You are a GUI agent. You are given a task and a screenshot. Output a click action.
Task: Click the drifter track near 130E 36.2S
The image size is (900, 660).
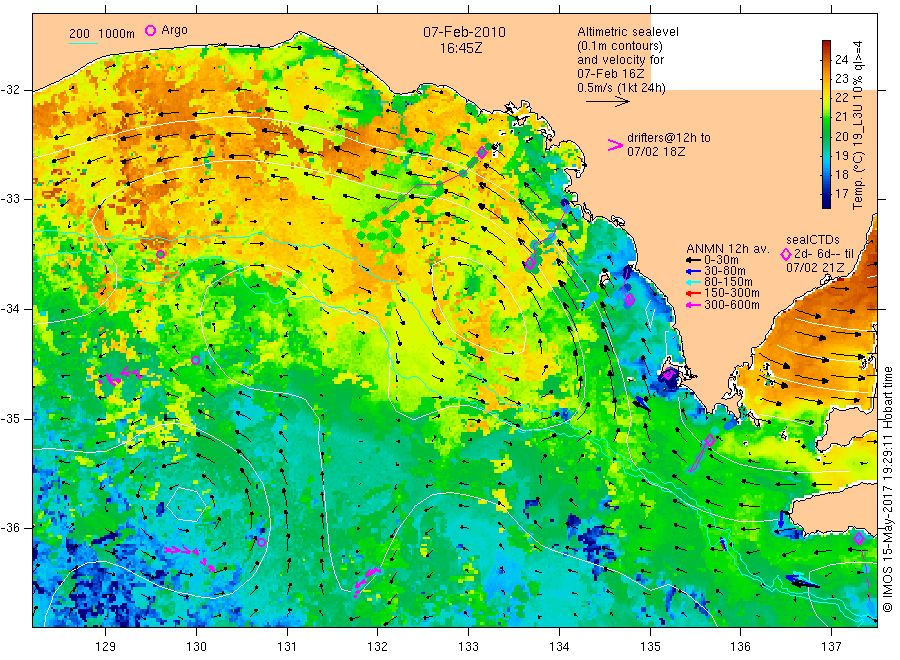[189, 557]
